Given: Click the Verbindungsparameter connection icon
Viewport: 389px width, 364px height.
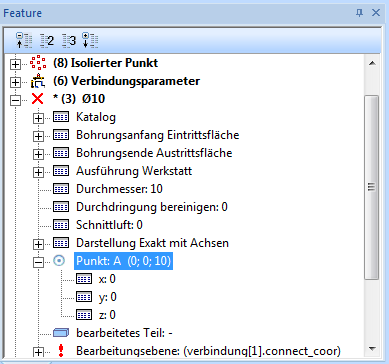Looking at the screenshot, I should 40,81.
